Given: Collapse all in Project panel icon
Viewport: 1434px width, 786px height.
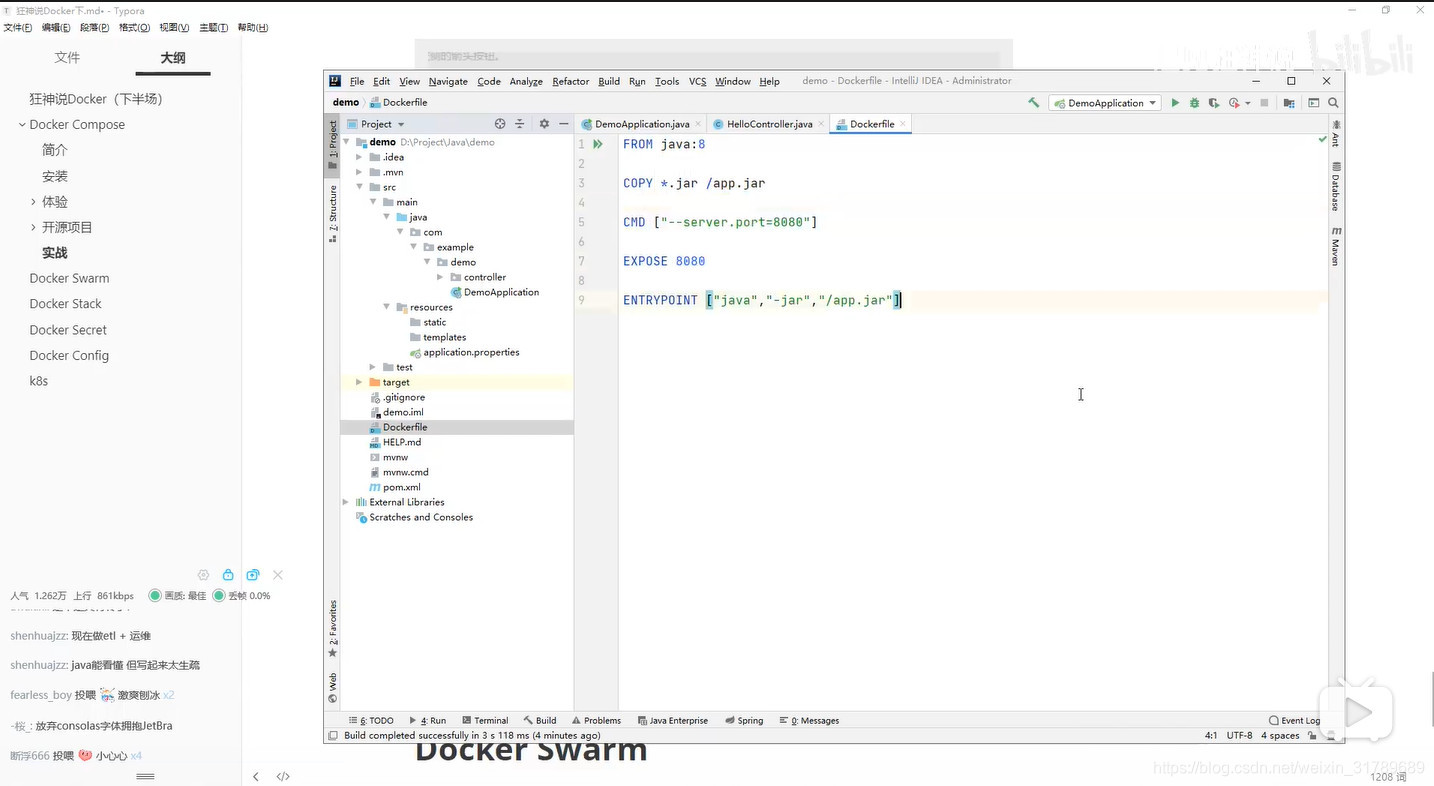Looking at the screenshot, I should tap(520, 124).
